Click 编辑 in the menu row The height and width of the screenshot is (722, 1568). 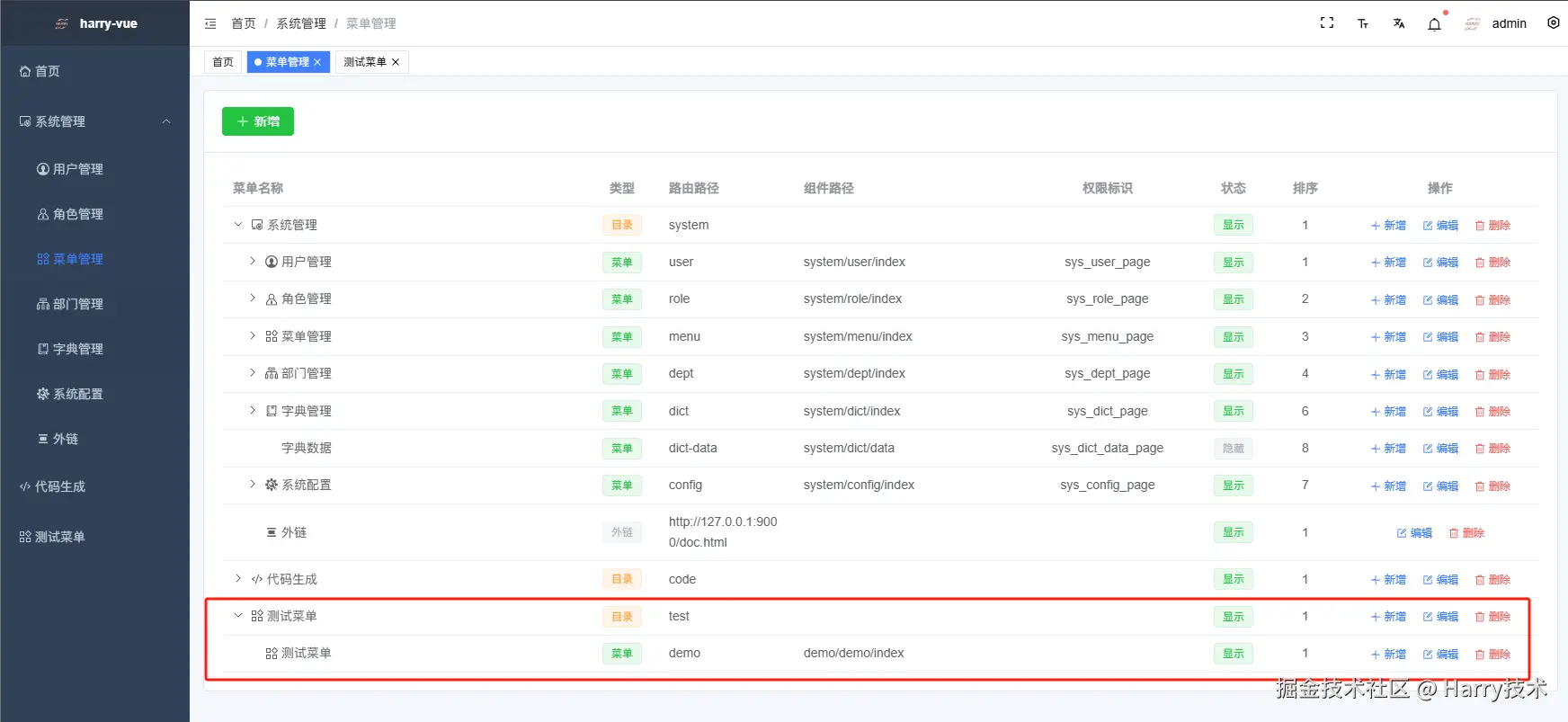1440,337
